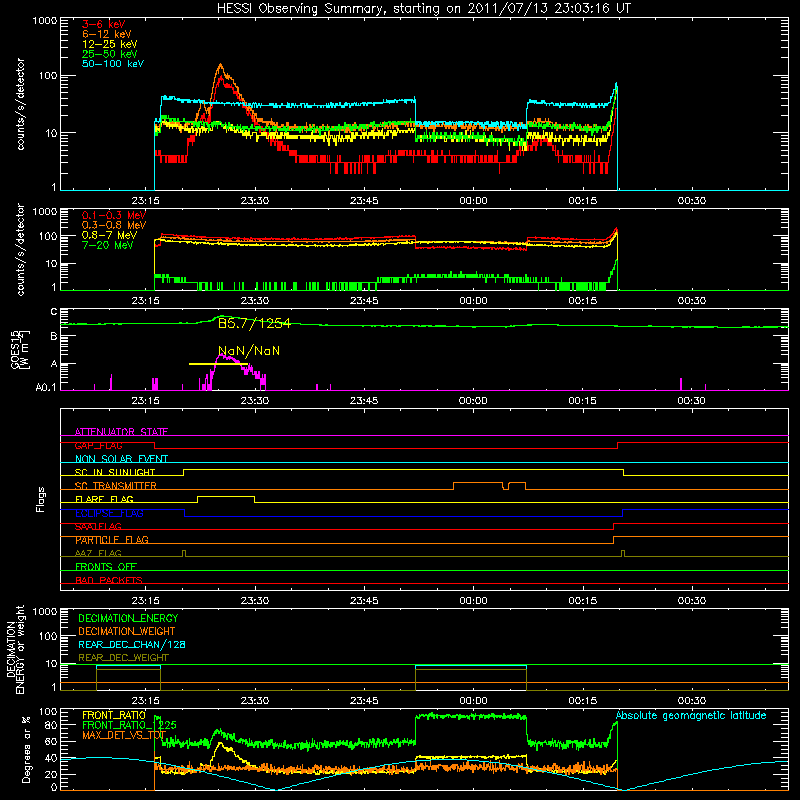Select the PARTICLE_FLAG label
The height and width of the screenshot is (800, 800).
point(112,540)
